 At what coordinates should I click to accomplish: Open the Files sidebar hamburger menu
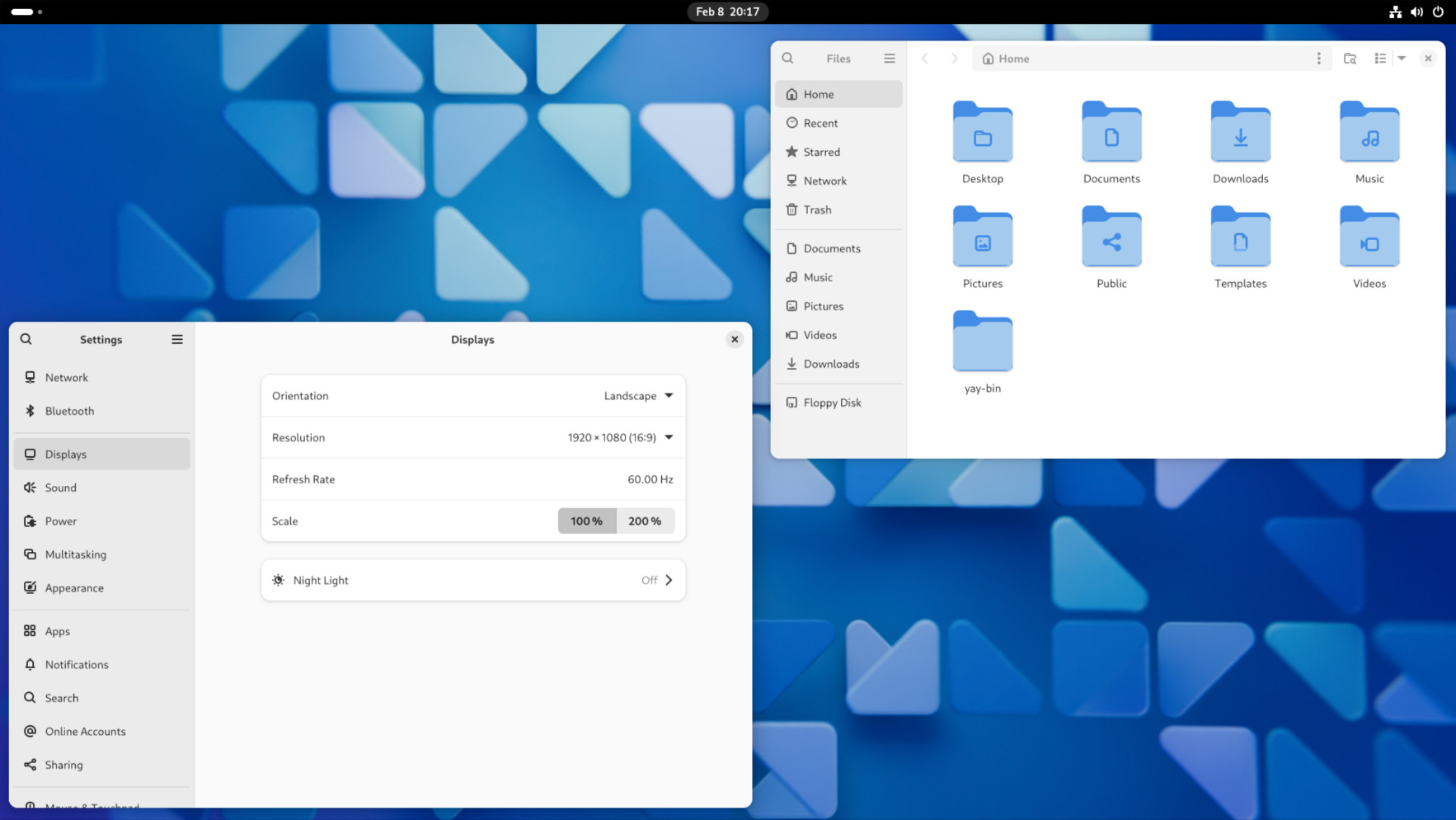(889, 59)
